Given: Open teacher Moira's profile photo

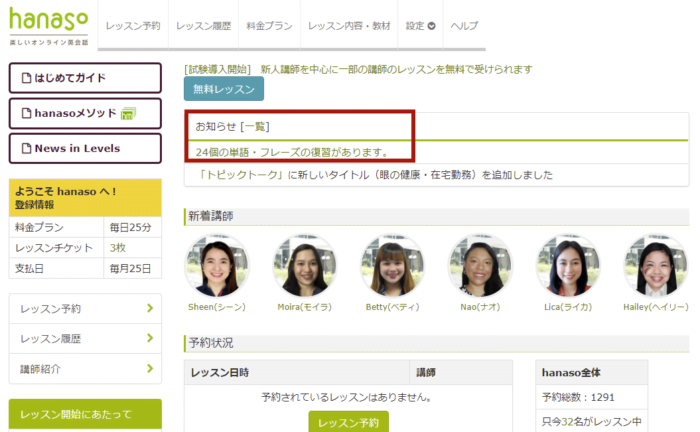Looking at the screenshot, I should click(304, 266).
